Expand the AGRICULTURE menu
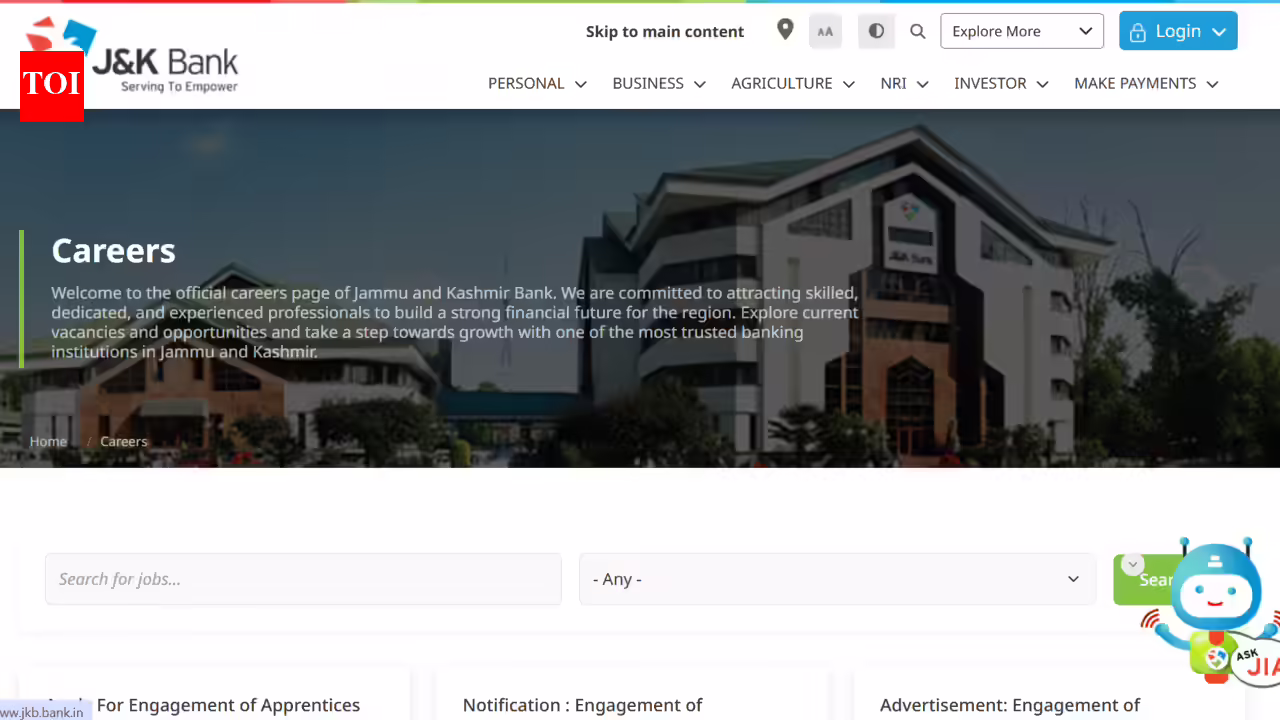The height and width of the screenshot is (720, 1280). [792, 84]
